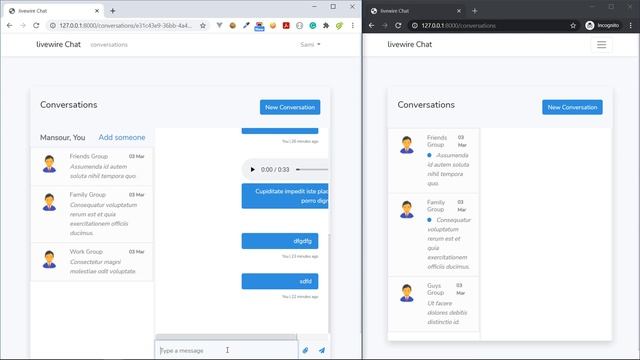Focus the Type a message input

(227, 350)
